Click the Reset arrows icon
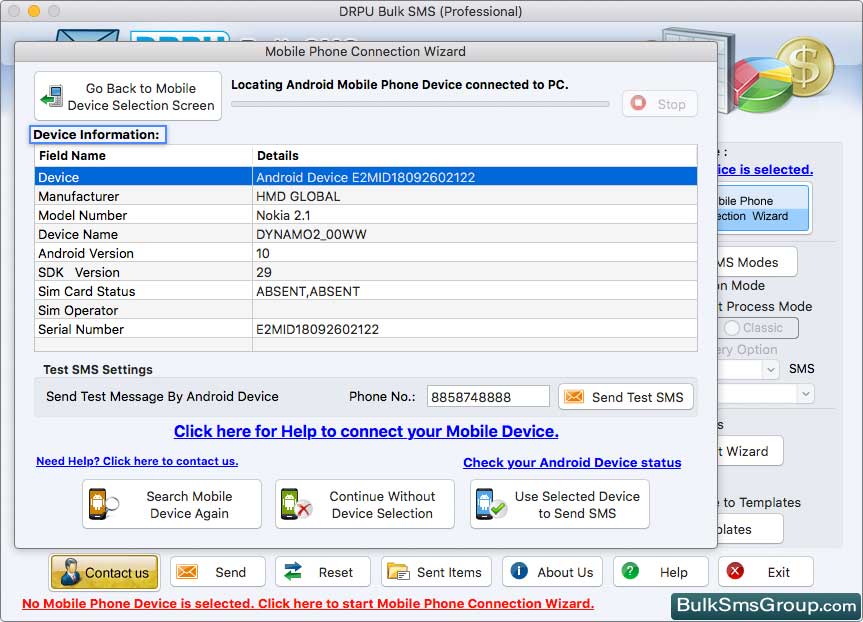The height and width of the screenshot is (622, 863). tap(293, 571)
